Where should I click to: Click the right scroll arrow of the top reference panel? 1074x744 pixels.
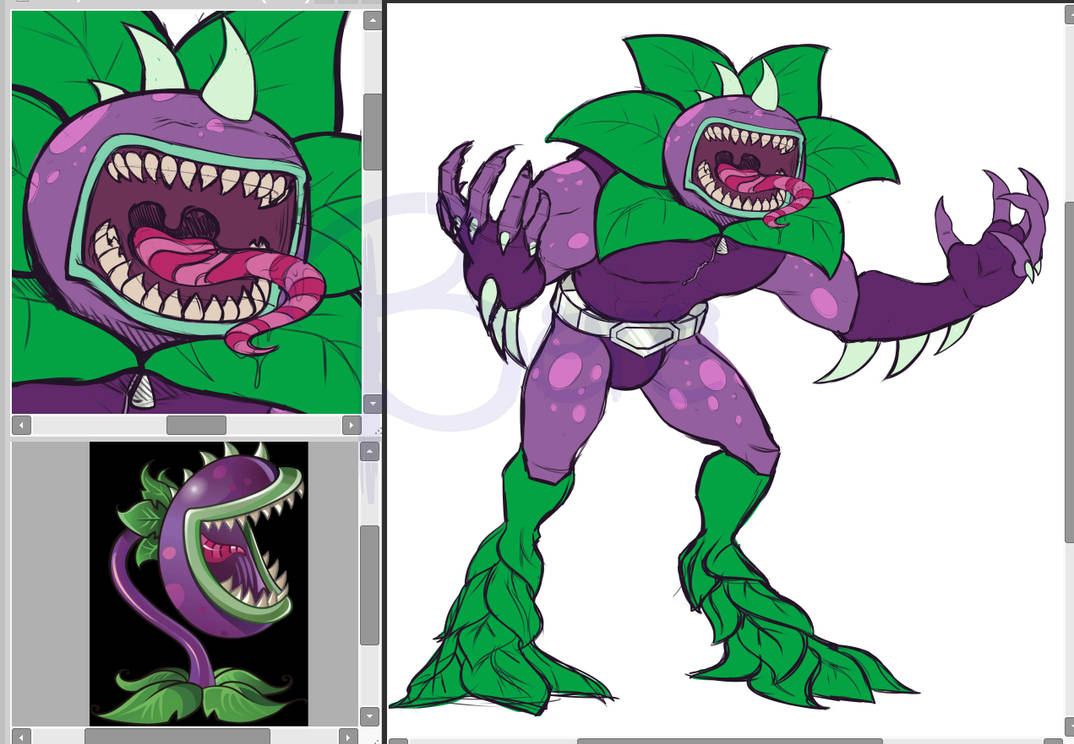pyautogui.click(x=352, y=425)
